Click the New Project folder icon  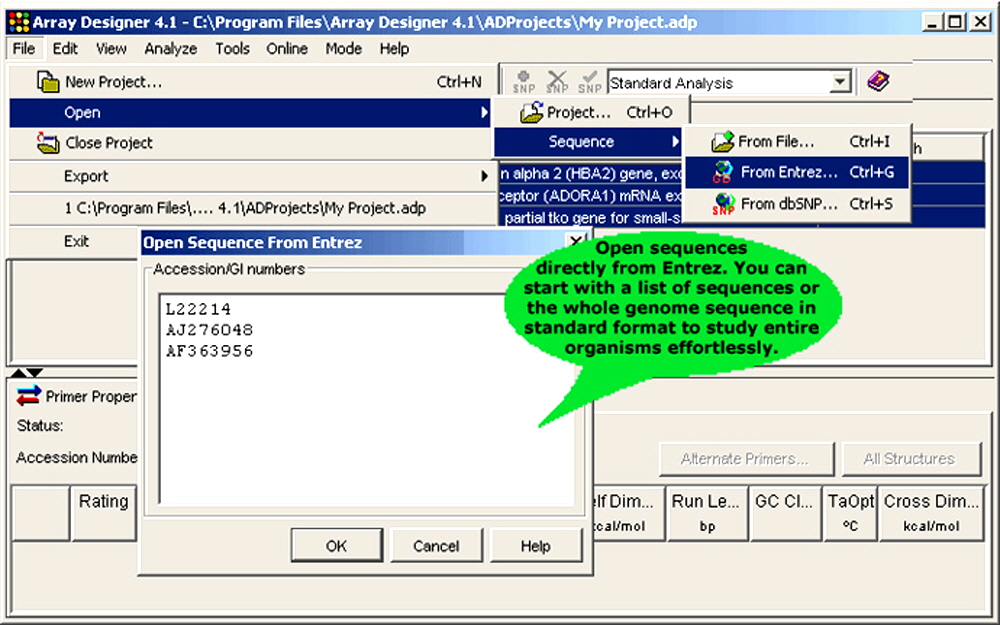tap(48, 82)
